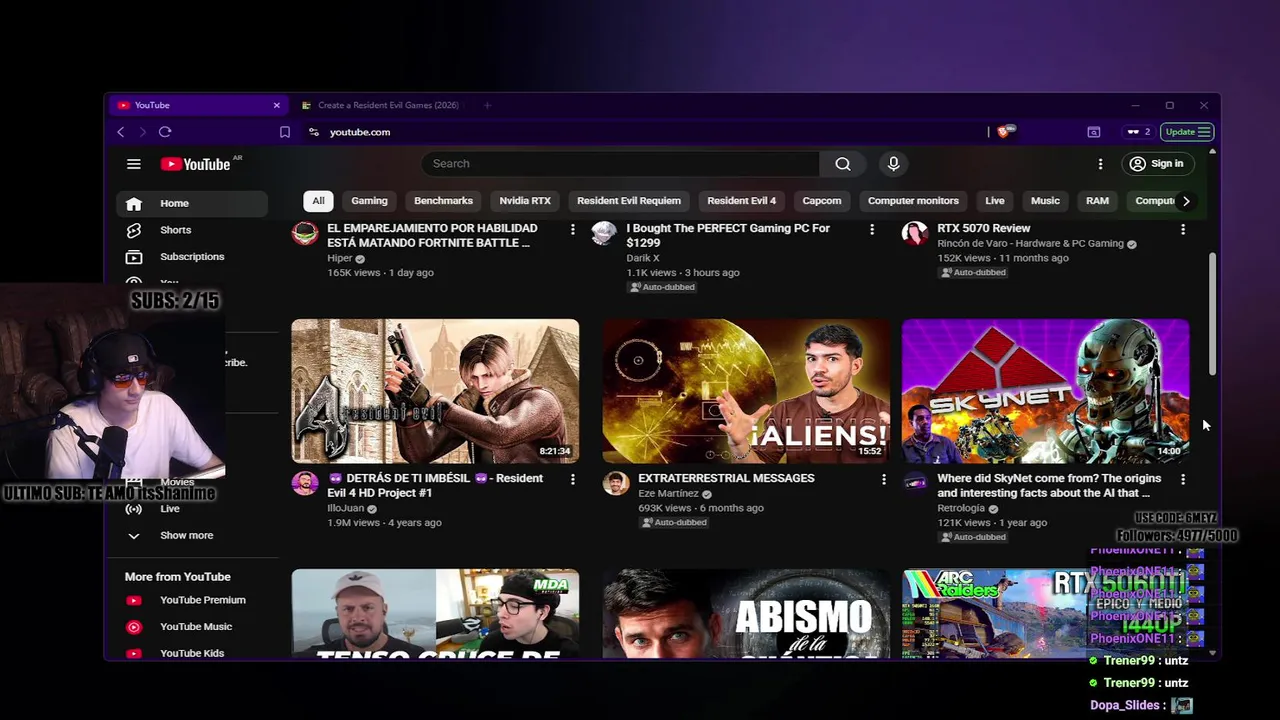The height and width of the screenshot is (720, 1280).
Task: Click Rincón de Varo channel avatar
Action: 915,234
